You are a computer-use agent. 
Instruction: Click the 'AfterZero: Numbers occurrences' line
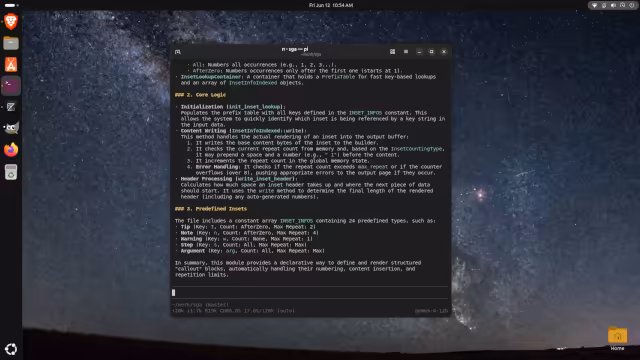point(297,71)
